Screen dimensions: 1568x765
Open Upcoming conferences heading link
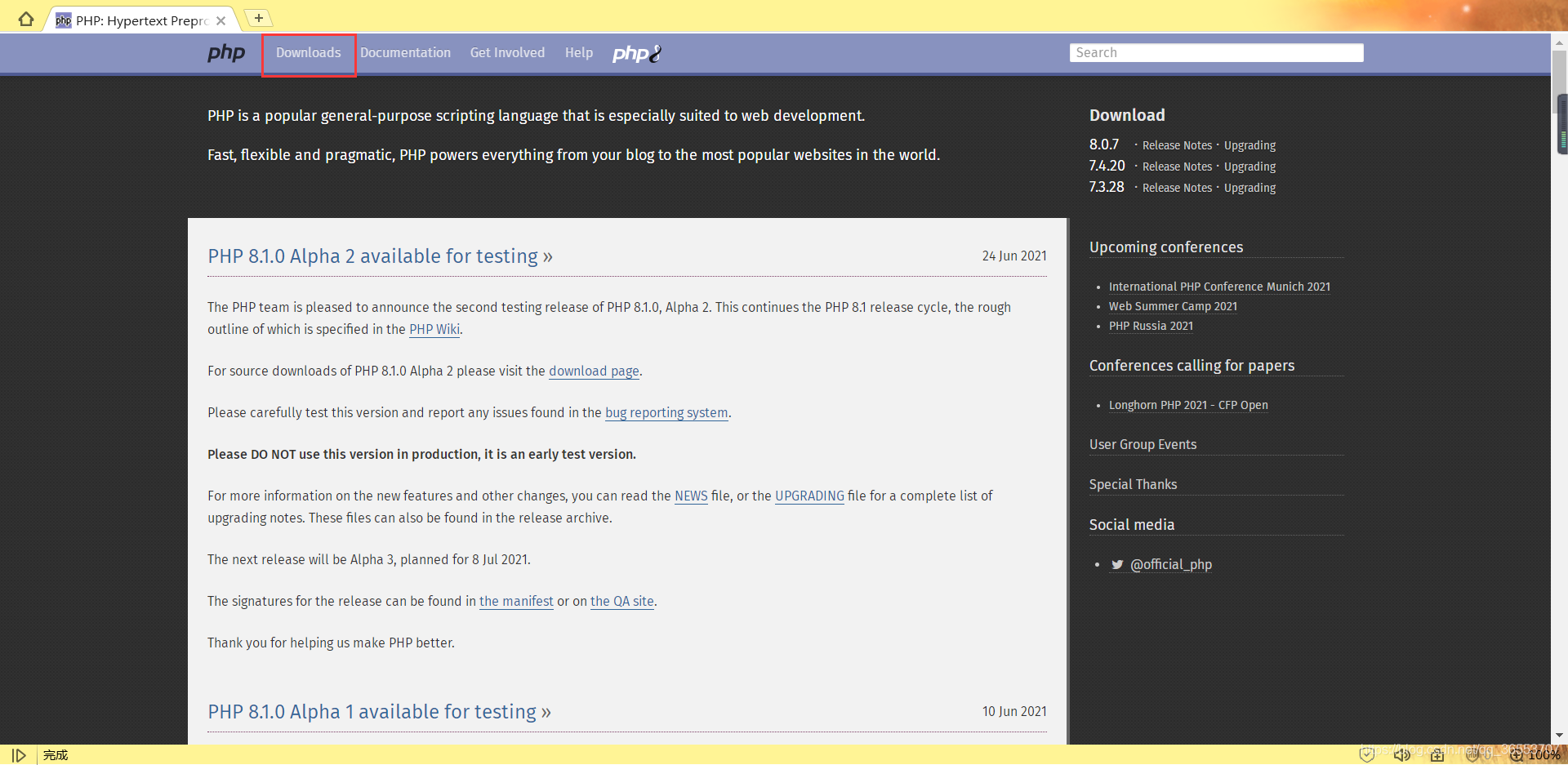[1166, 247]
